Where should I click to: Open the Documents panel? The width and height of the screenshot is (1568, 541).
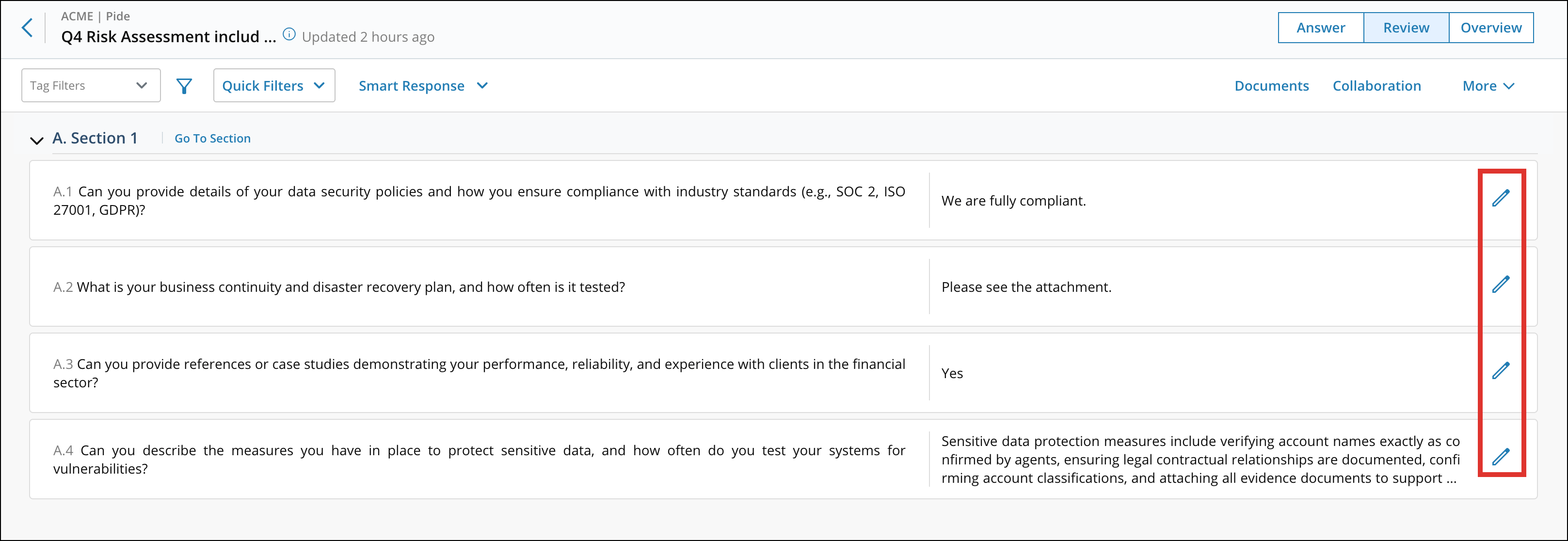[x=1272, y=86]
